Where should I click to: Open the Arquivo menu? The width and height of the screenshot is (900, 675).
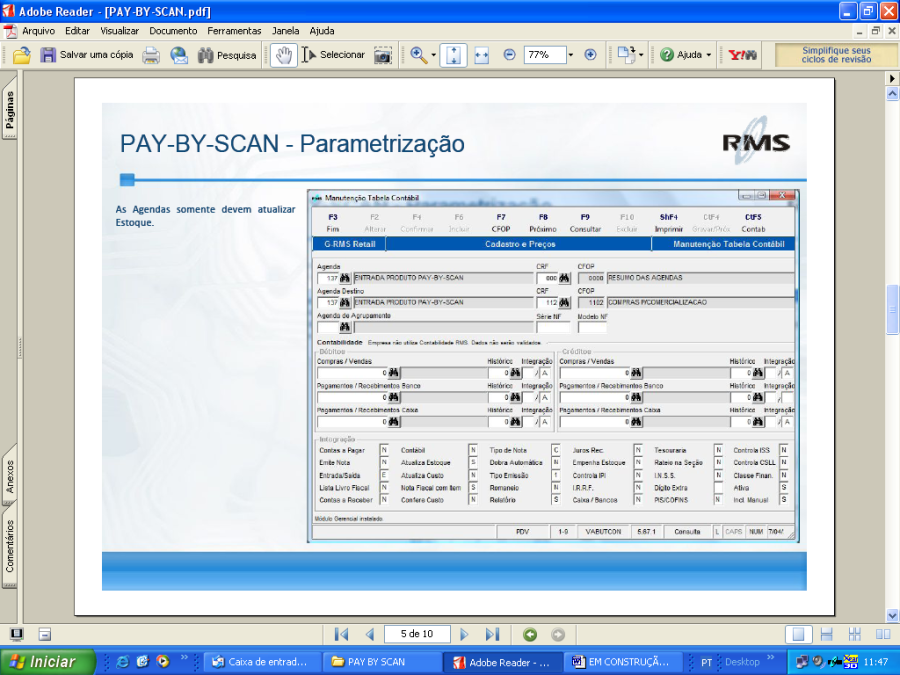(x=38, y=31)
